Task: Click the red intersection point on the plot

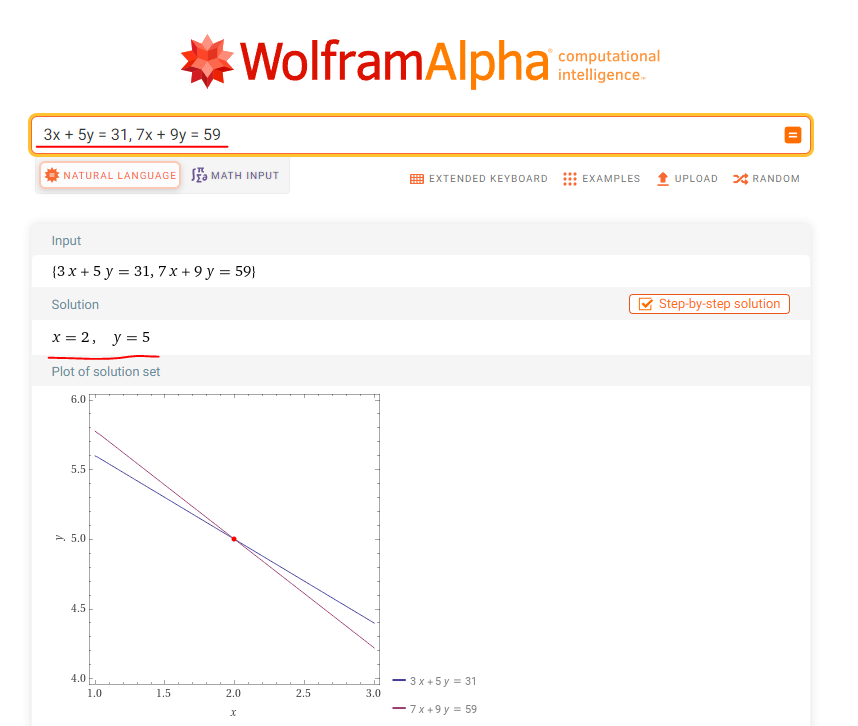Action: [x=234, y=539]
